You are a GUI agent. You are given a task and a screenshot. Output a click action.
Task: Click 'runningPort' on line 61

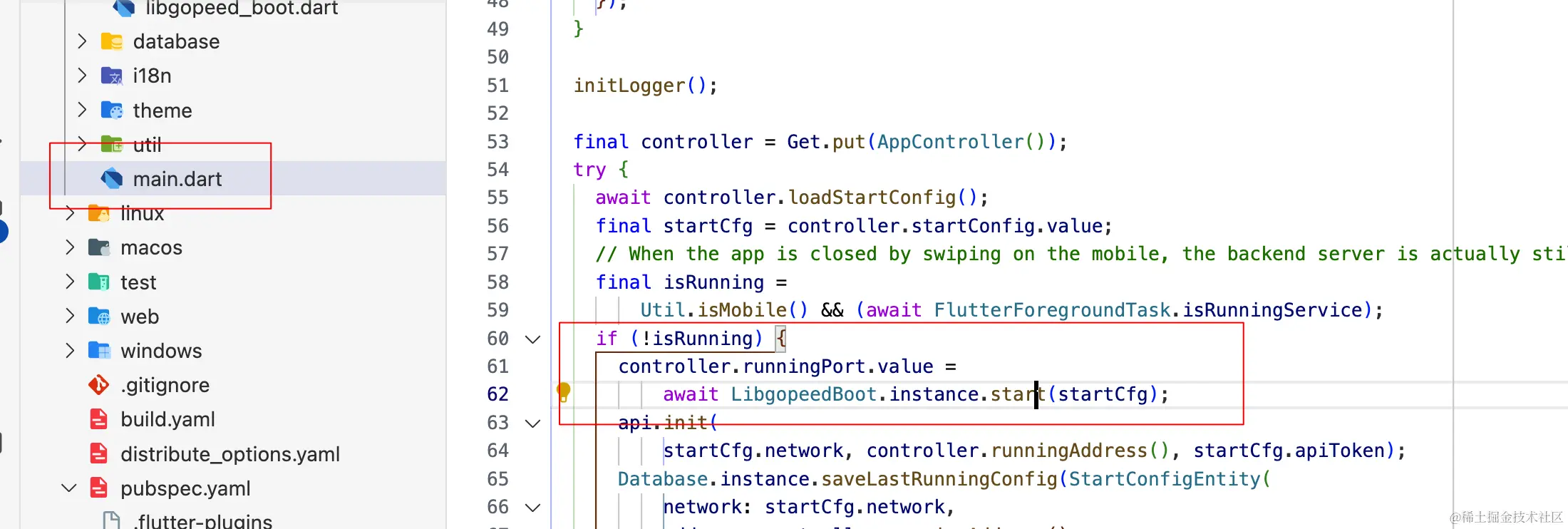pyautogui.click(x=804, y=366)
